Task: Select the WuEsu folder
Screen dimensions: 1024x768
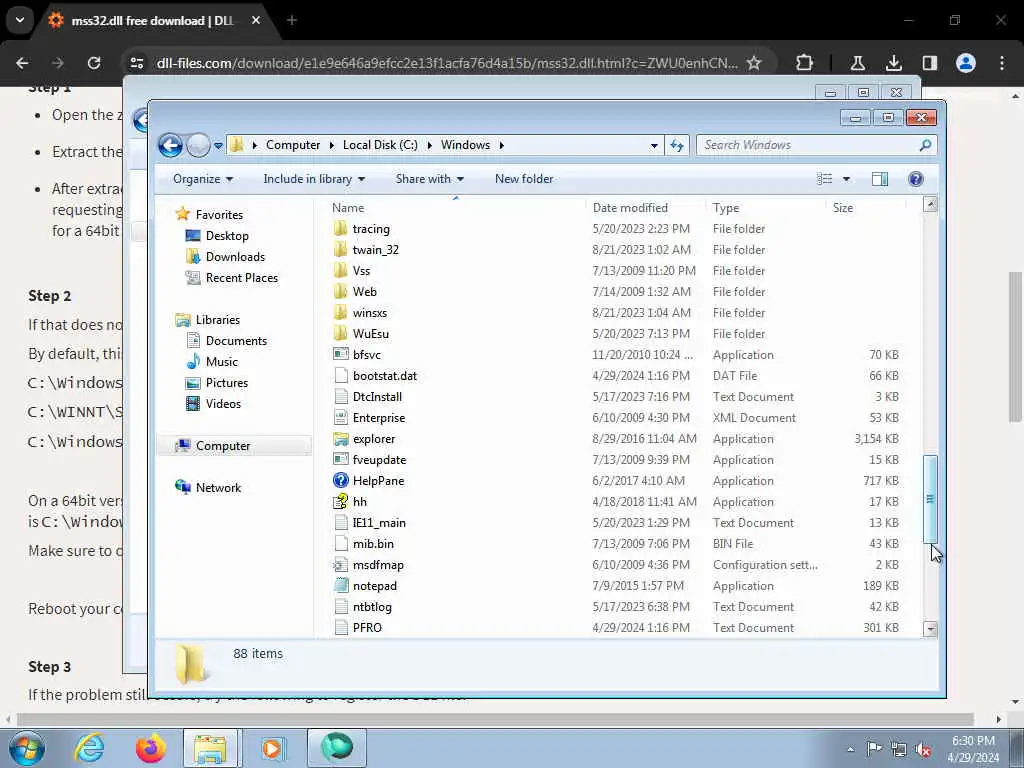Action: coord(370,334)
